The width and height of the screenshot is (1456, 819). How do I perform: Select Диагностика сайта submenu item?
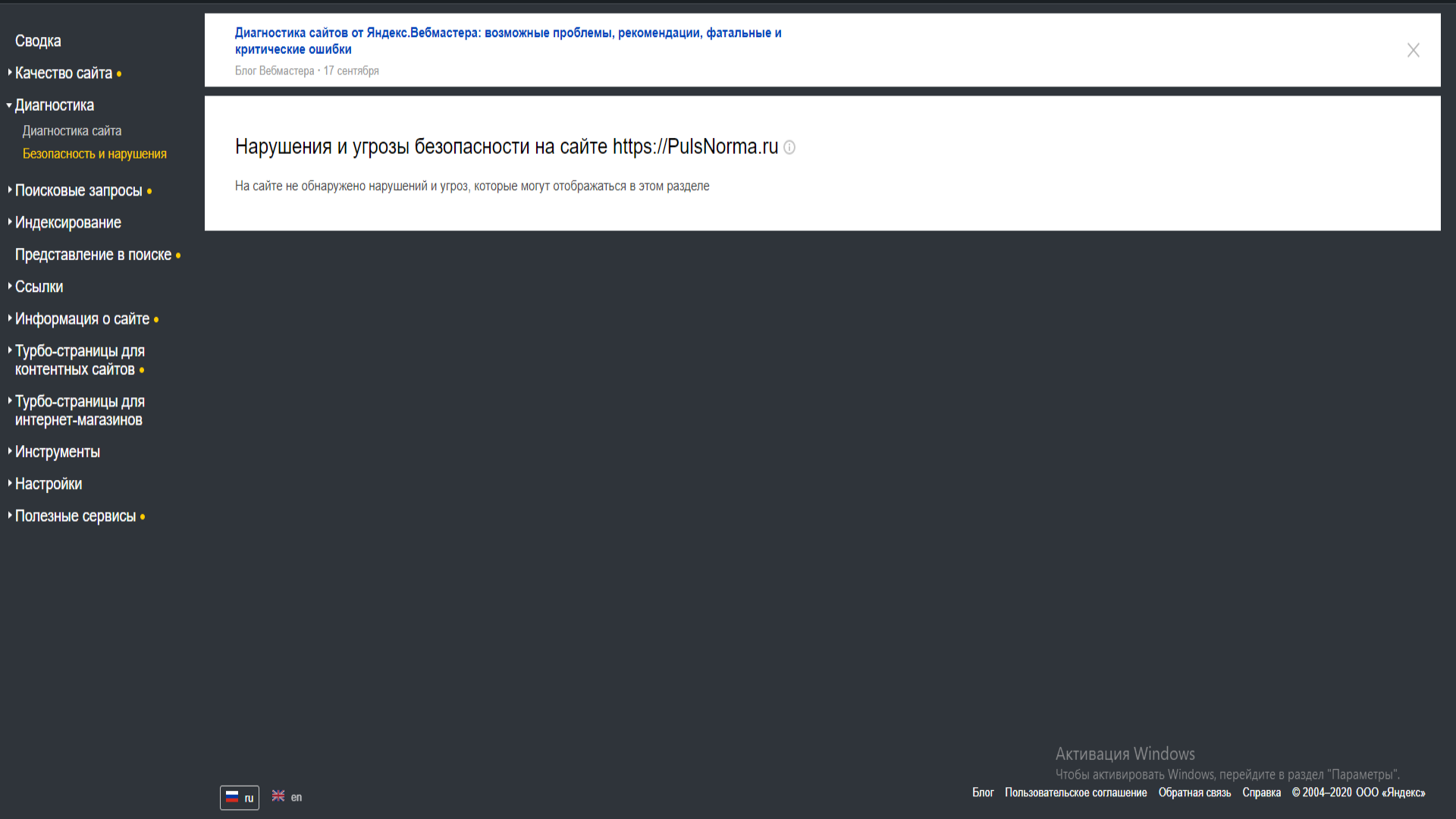coord(72,131)
